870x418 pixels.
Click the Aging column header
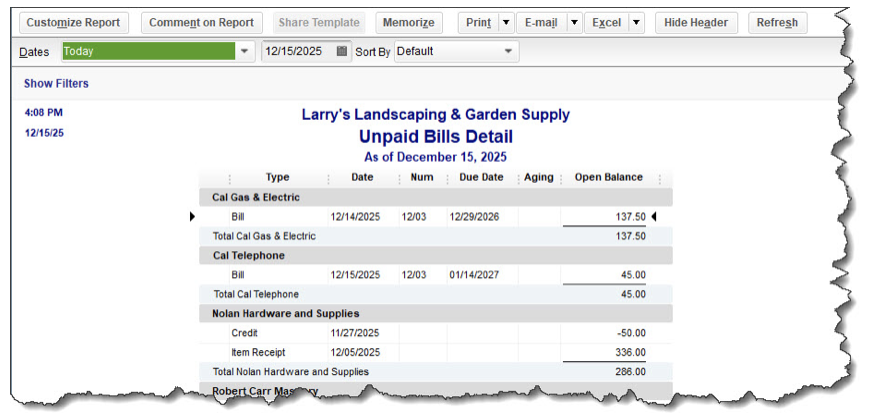(538, 178)
